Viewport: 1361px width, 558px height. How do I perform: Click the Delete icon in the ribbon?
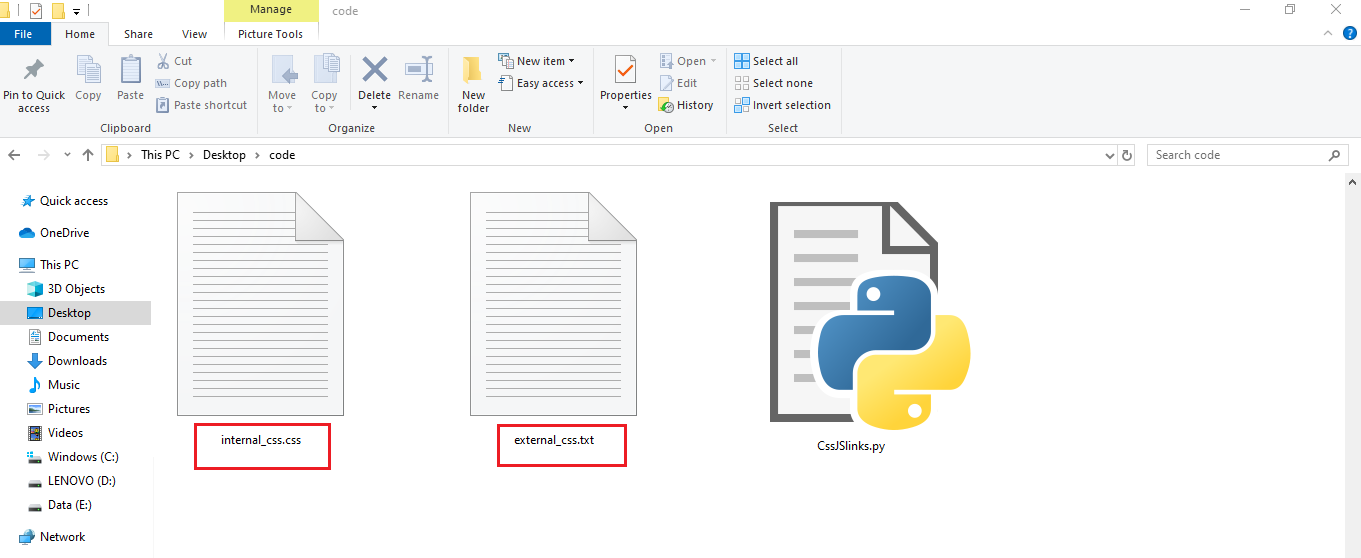[x=374, y=70]
